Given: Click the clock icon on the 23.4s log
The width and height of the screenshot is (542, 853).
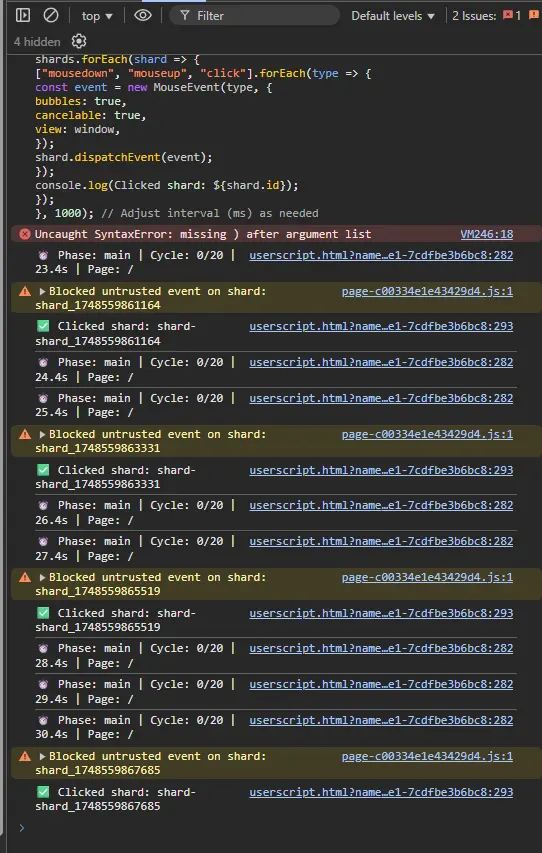Looking at the screenshot, I should 43,255.
